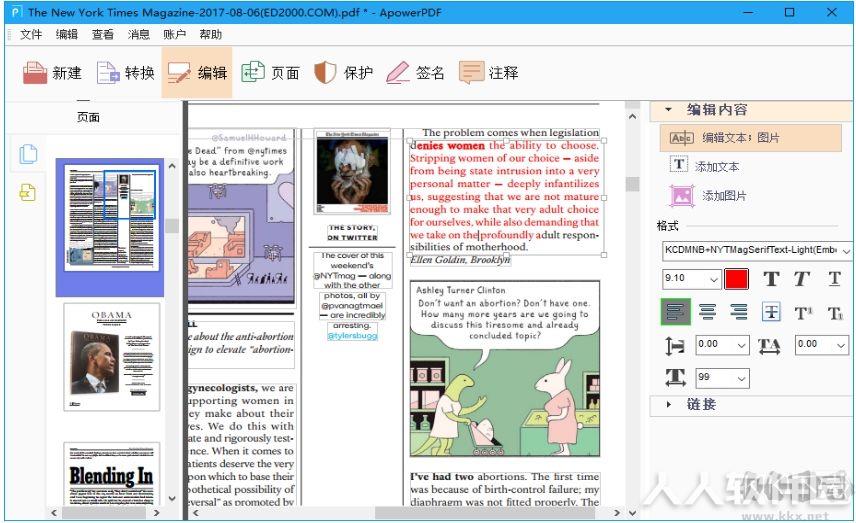The height and width of the screenshot is (523, 856).
Task: Expand the 链接 section
Action: tap(668, 405)
